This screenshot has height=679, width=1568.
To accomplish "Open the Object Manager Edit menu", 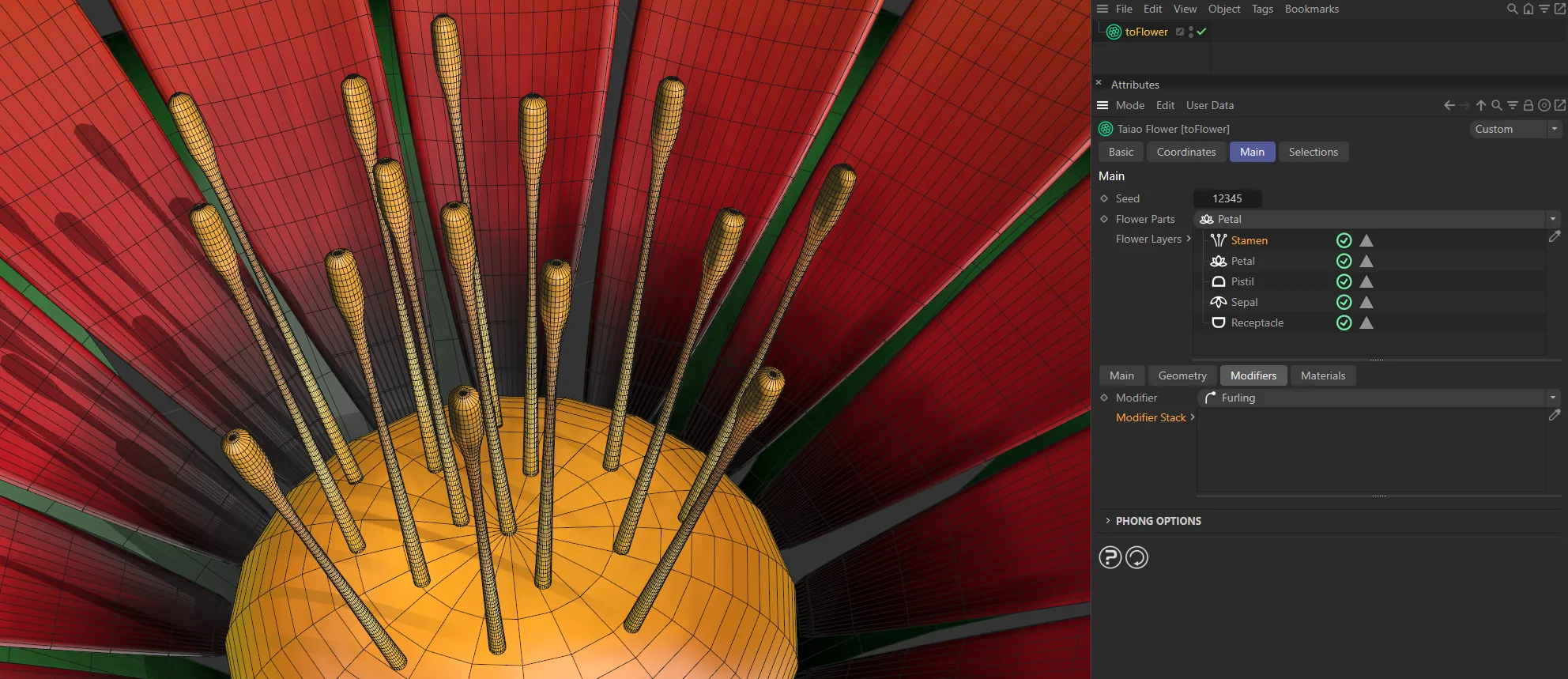I will pyautogui.click(x=1152, y=9).
